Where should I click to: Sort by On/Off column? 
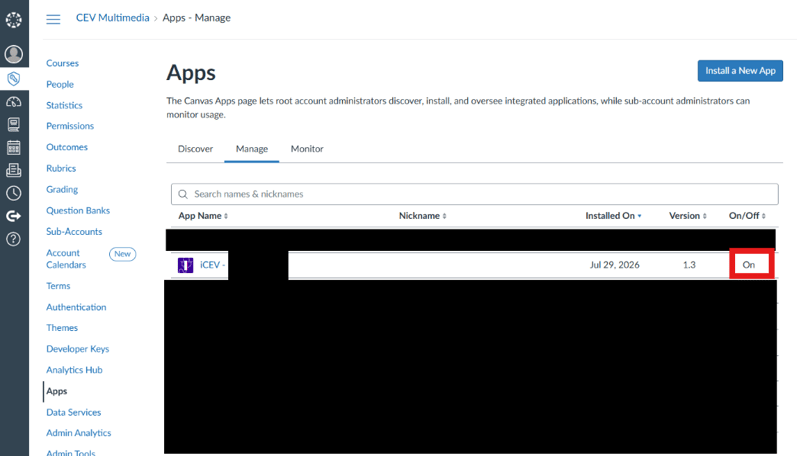pyautogui.click(x=747, y=216)
